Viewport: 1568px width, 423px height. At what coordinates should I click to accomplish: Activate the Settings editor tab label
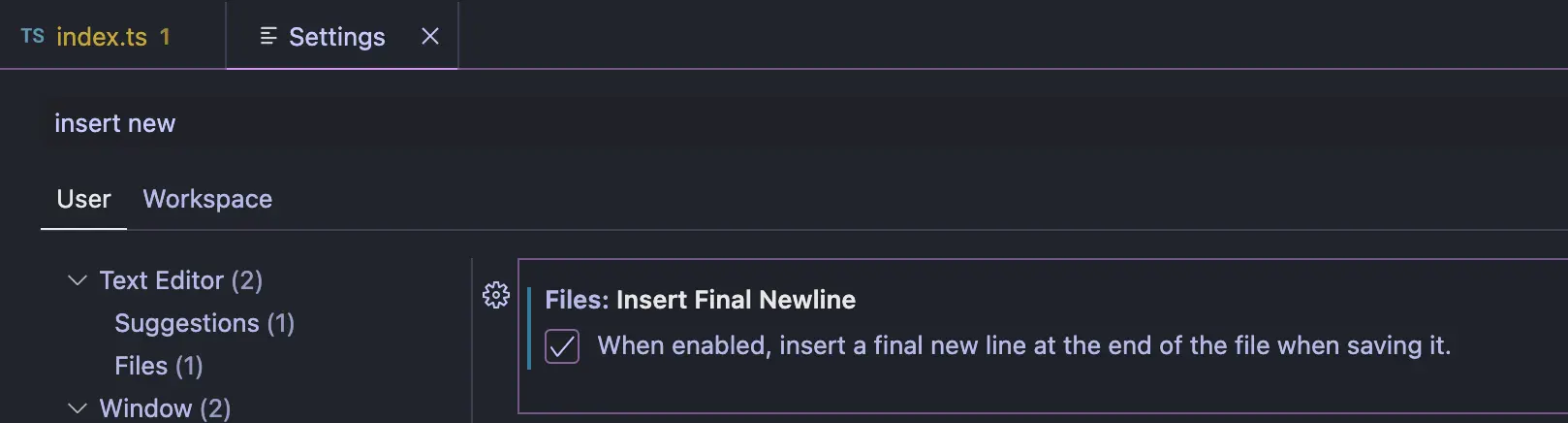(336, 37)
